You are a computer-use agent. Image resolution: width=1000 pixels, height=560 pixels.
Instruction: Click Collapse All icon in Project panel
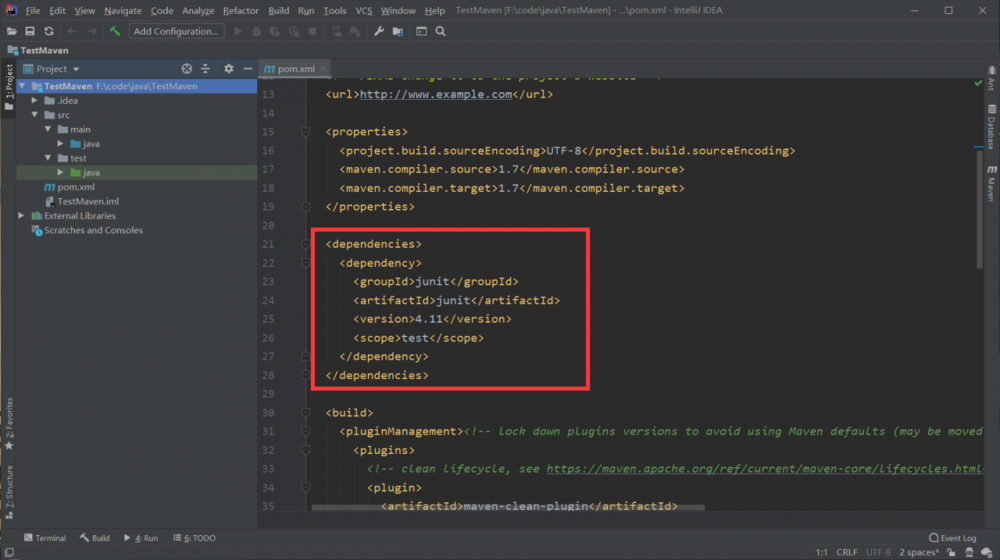[206, 69]
